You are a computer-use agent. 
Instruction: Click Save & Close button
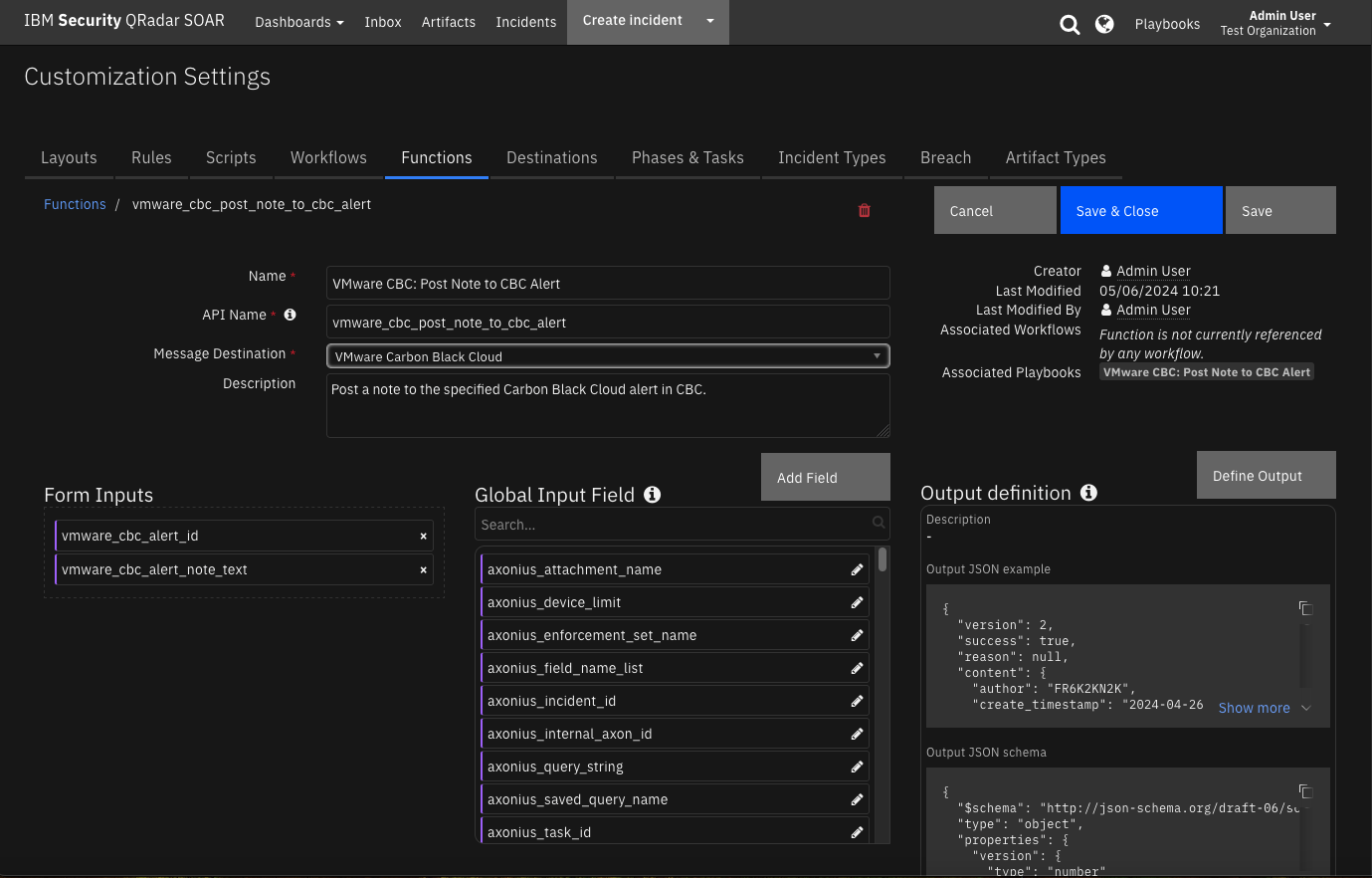click(1141, 210)
